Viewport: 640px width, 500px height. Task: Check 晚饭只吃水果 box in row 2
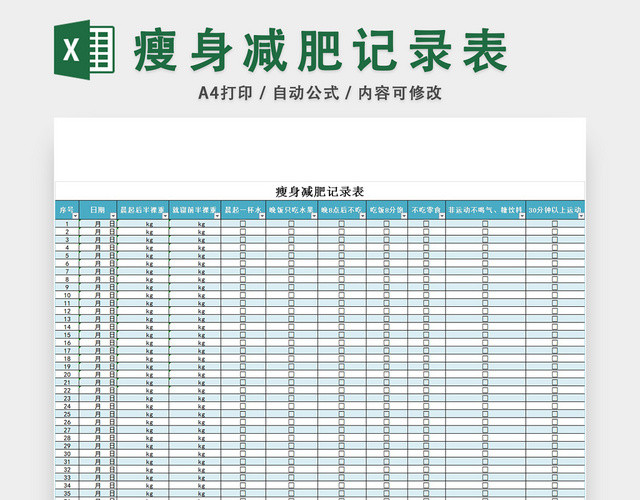pos(291,231)
